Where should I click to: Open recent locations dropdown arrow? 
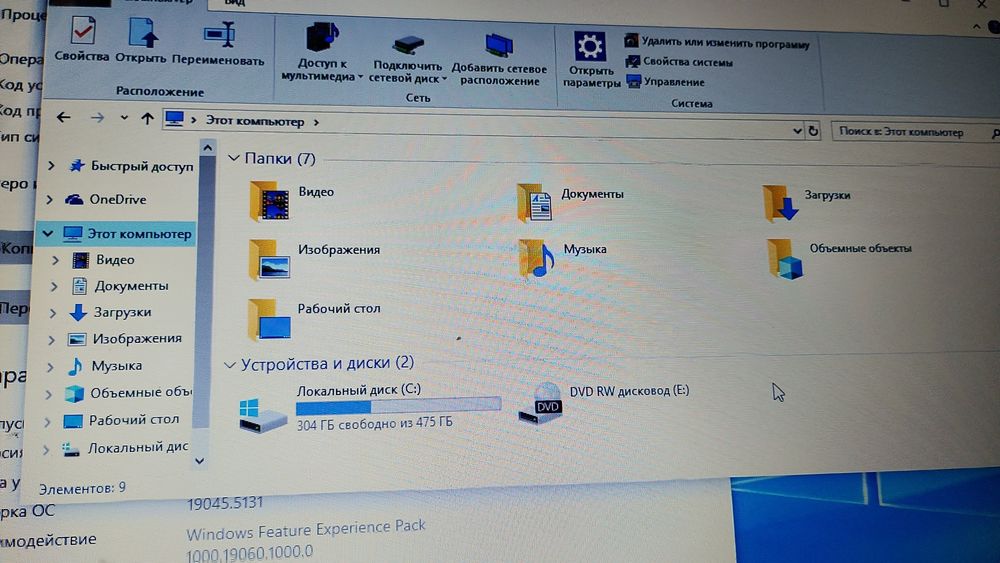(124, 118)
